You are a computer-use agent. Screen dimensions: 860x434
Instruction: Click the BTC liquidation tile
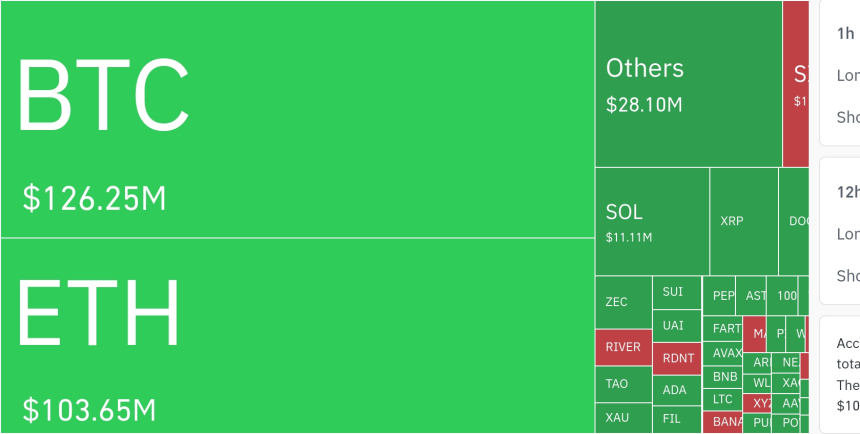click(297, 119)
